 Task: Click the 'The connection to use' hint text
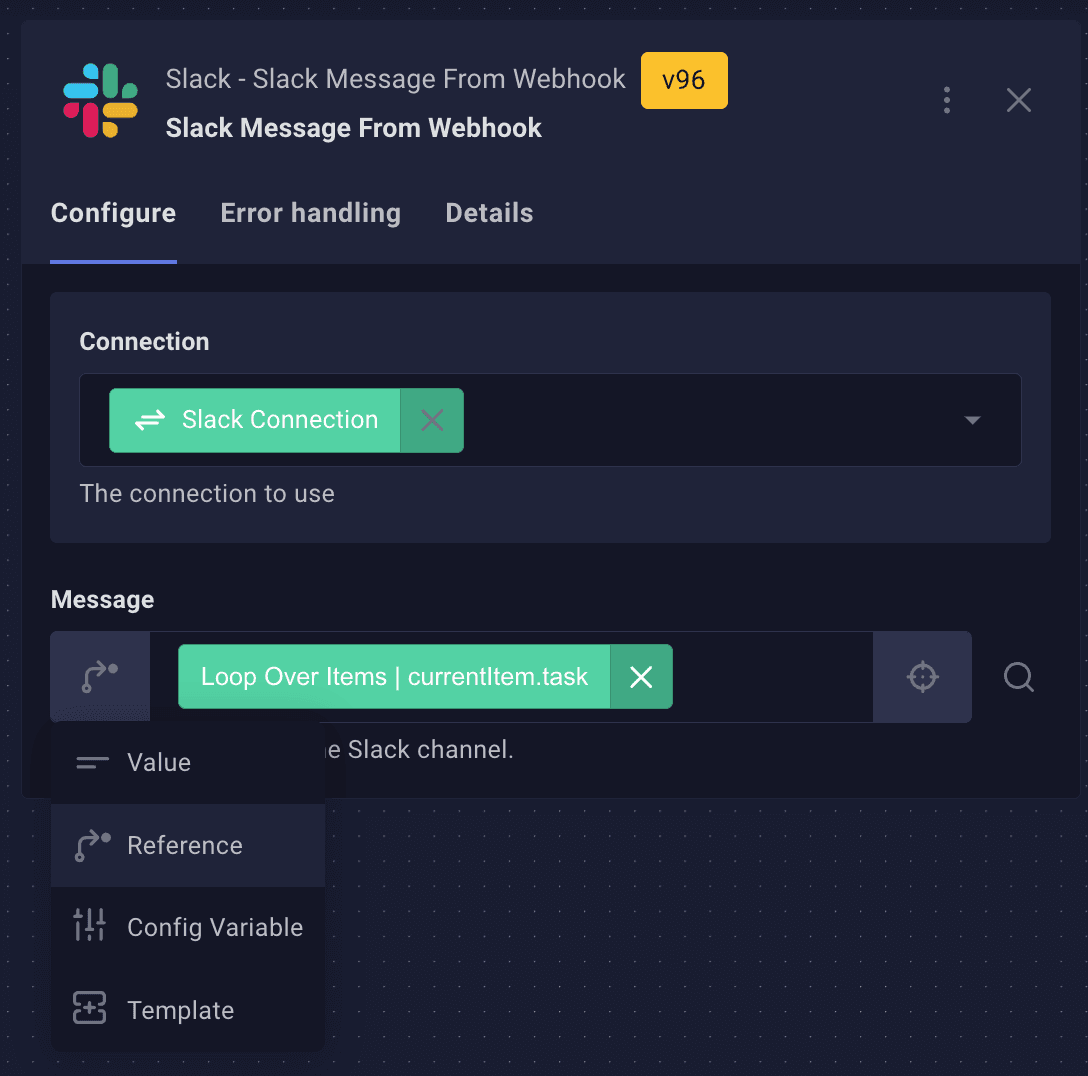207,494
